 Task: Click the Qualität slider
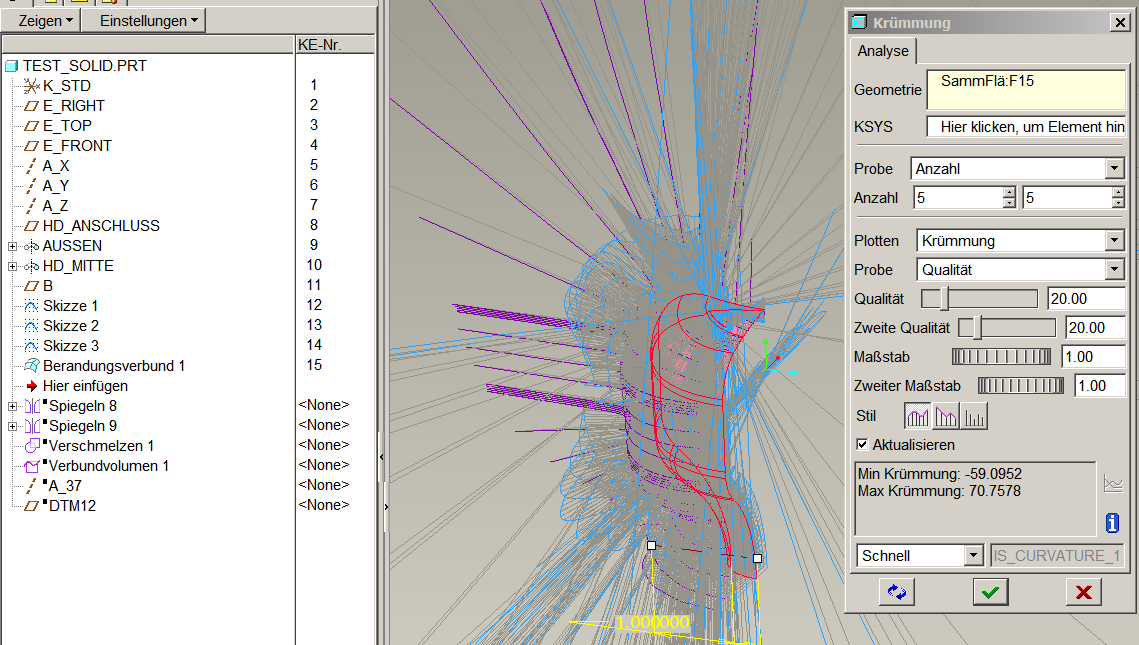click(x=979, y=299)
